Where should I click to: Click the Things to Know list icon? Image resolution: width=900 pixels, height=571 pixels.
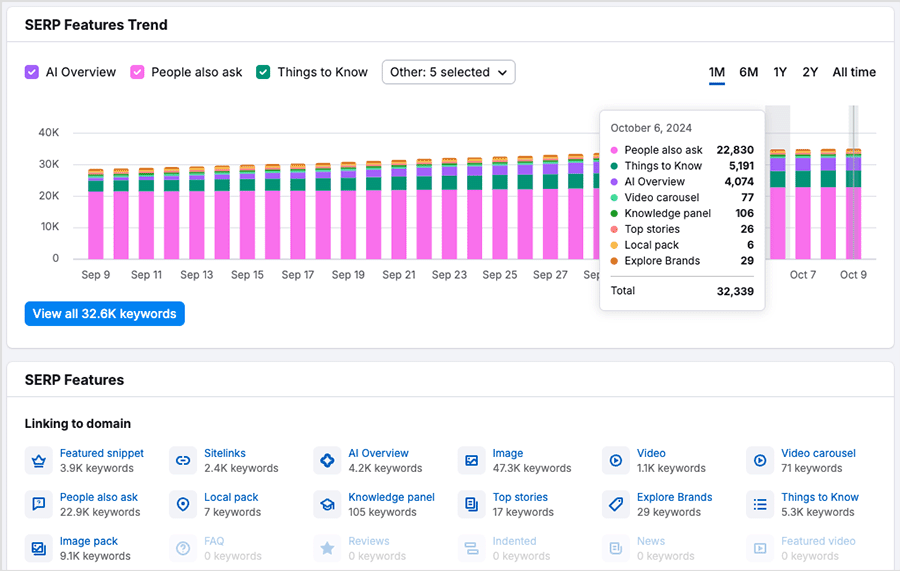click(760, 504)
